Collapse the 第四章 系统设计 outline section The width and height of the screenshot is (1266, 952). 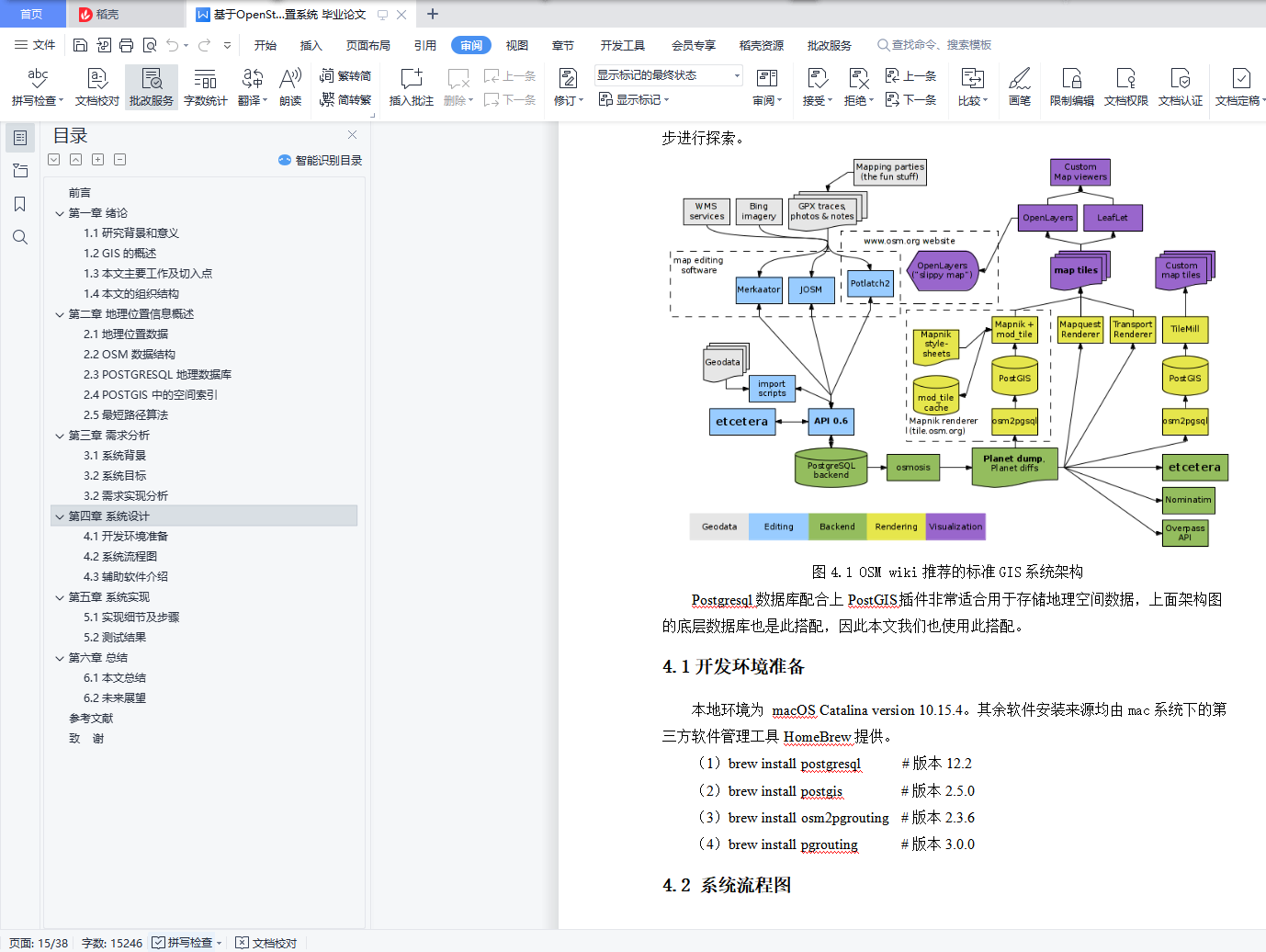(60, 516)
